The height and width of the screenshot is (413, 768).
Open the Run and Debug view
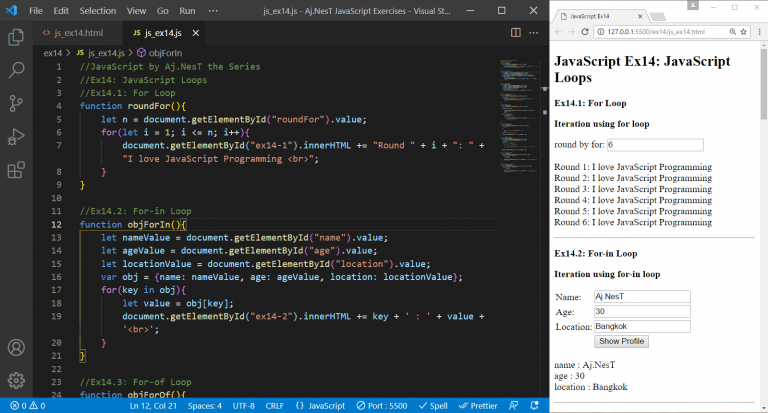(x=16, y=136)
